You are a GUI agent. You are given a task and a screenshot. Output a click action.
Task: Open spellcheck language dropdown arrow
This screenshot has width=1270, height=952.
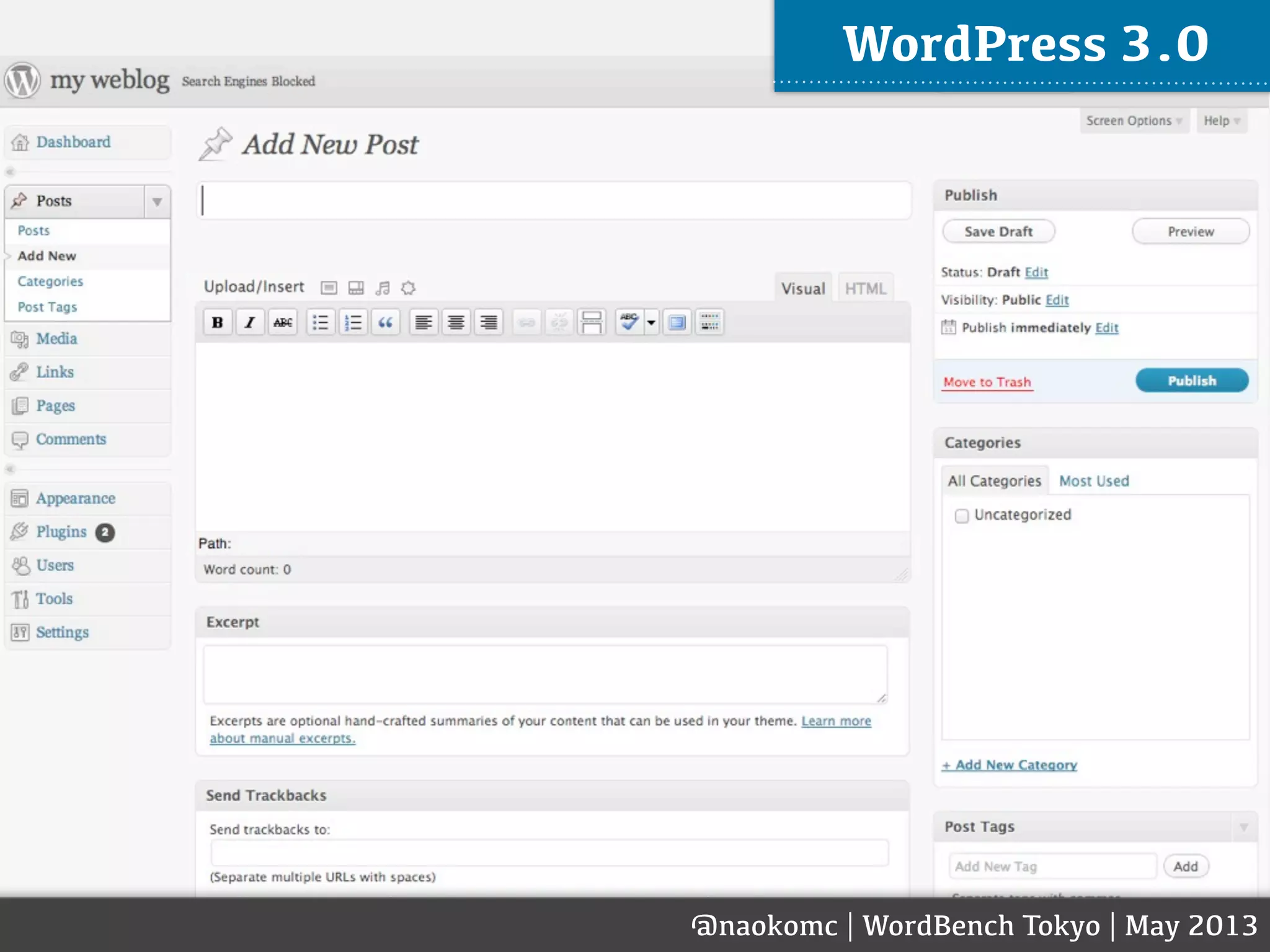651,322
